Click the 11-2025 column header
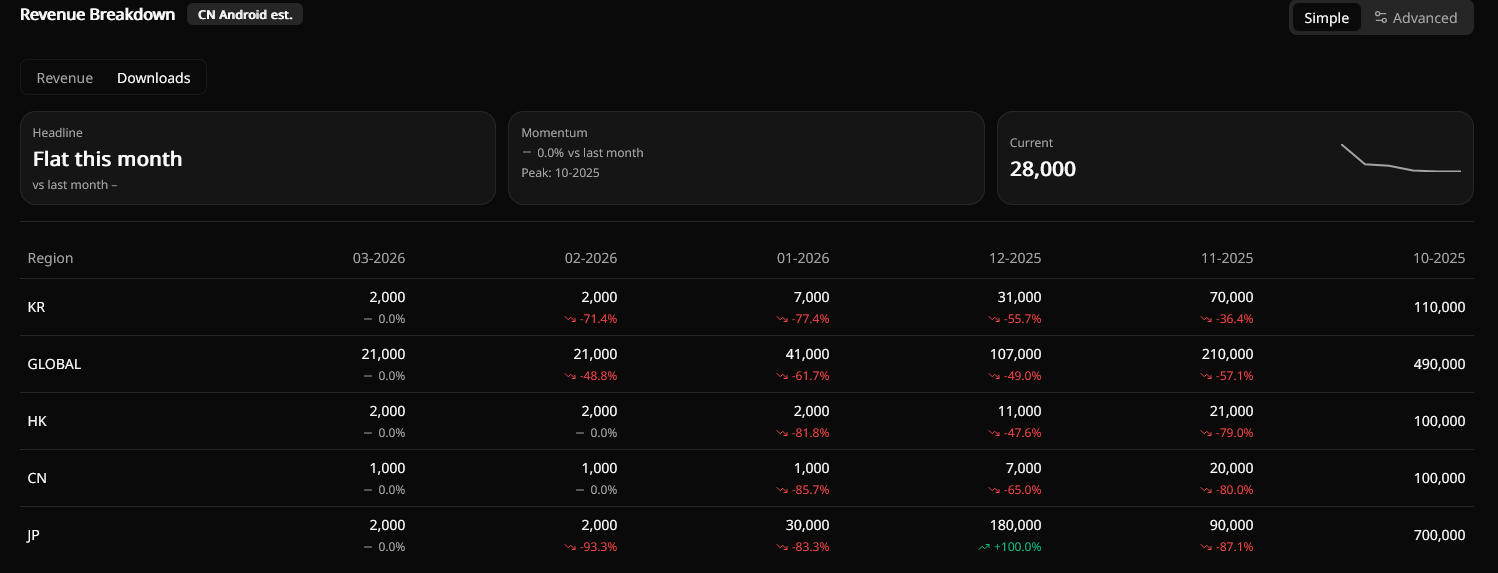The height and width of the screenshot is (573, 1498). 1227,258
